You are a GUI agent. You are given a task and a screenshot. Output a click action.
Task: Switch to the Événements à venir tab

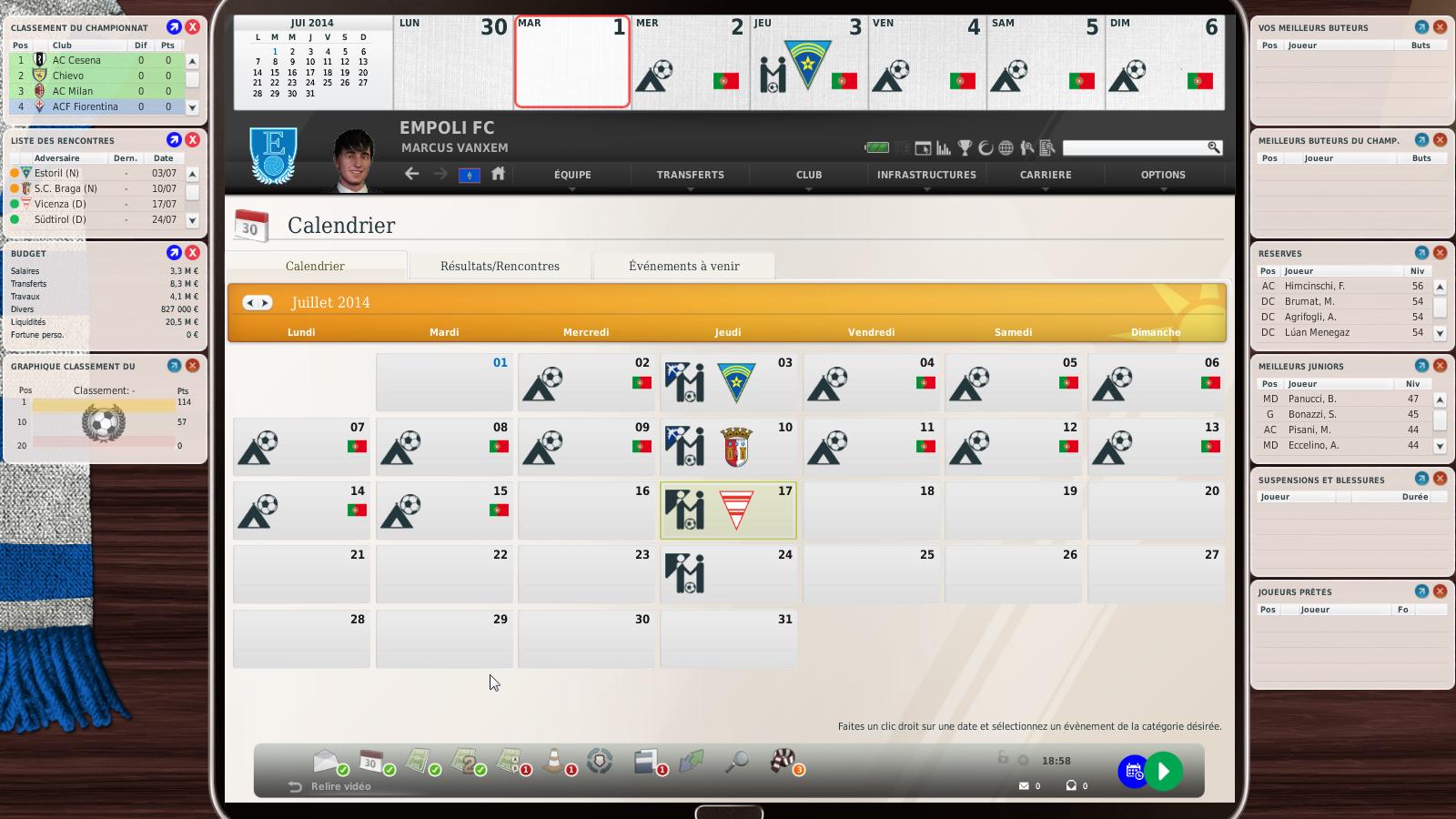point(683,266)
